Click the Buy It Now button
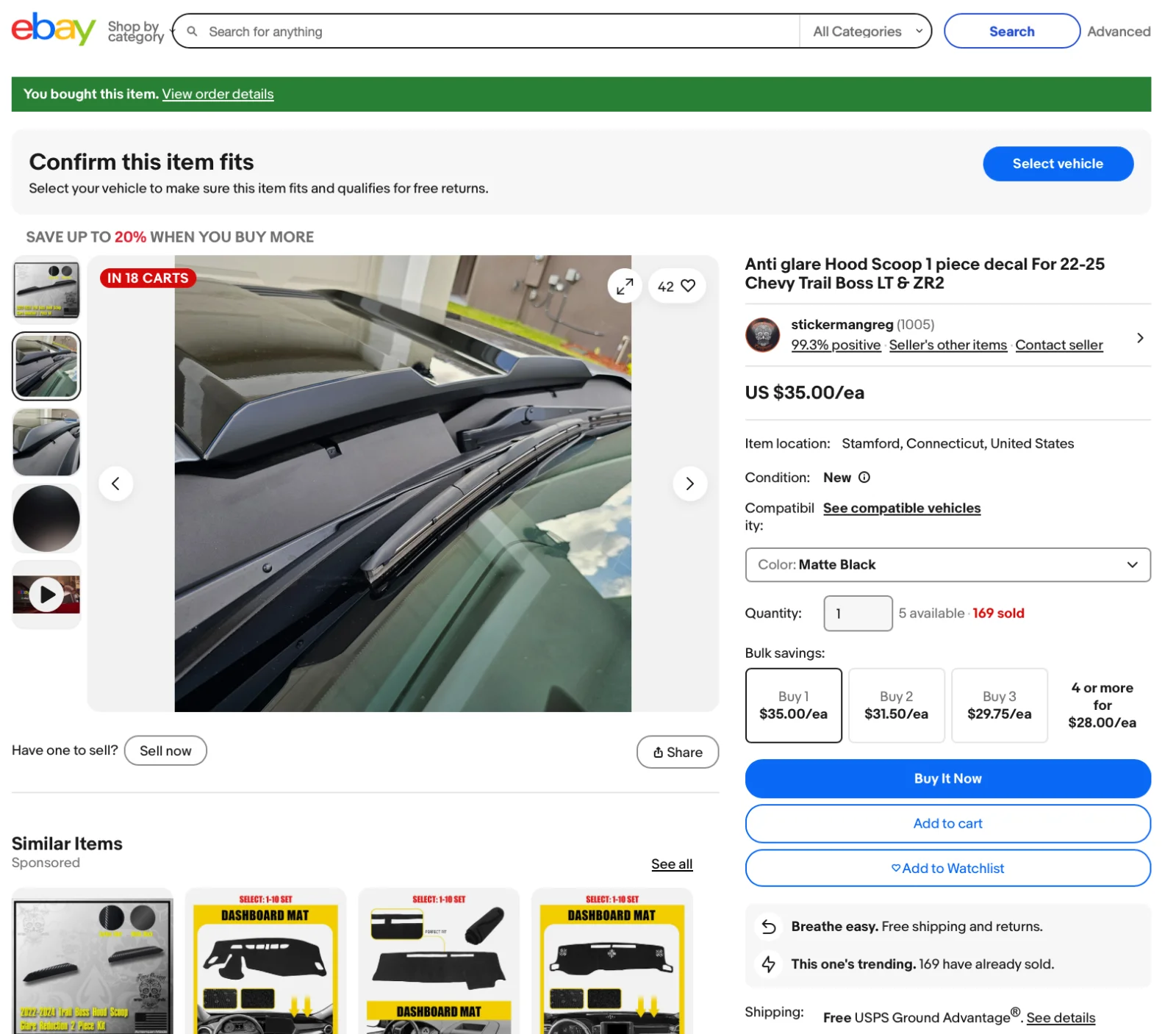 click(947, 778)
